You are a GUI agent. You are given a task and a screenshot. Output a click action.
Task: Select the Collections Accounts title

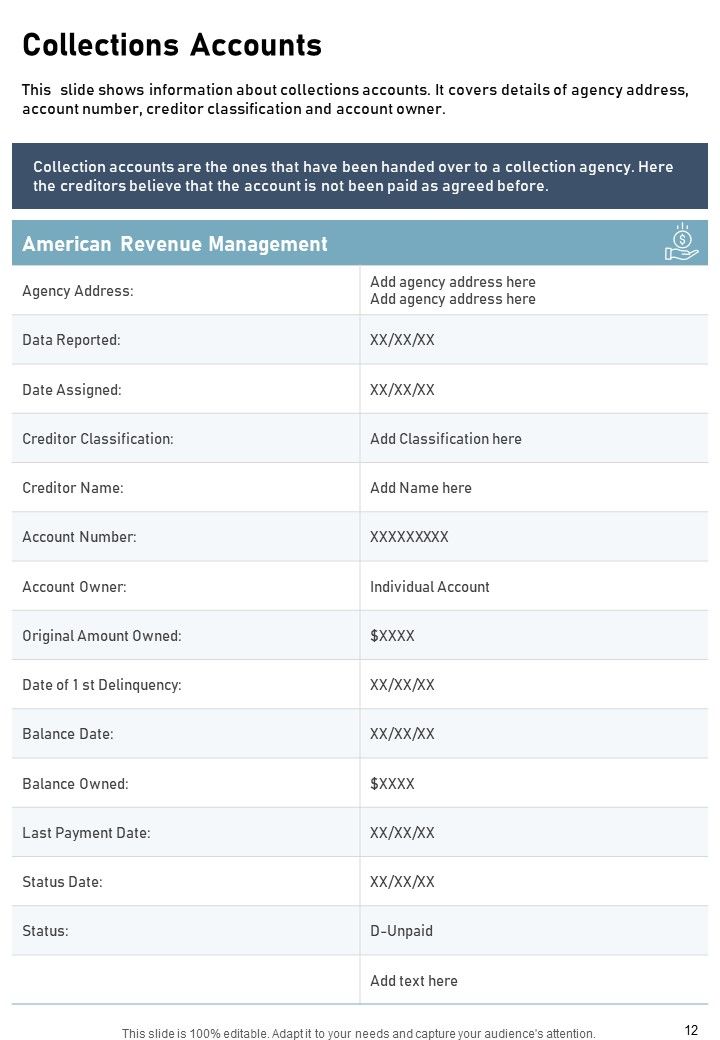172,45
